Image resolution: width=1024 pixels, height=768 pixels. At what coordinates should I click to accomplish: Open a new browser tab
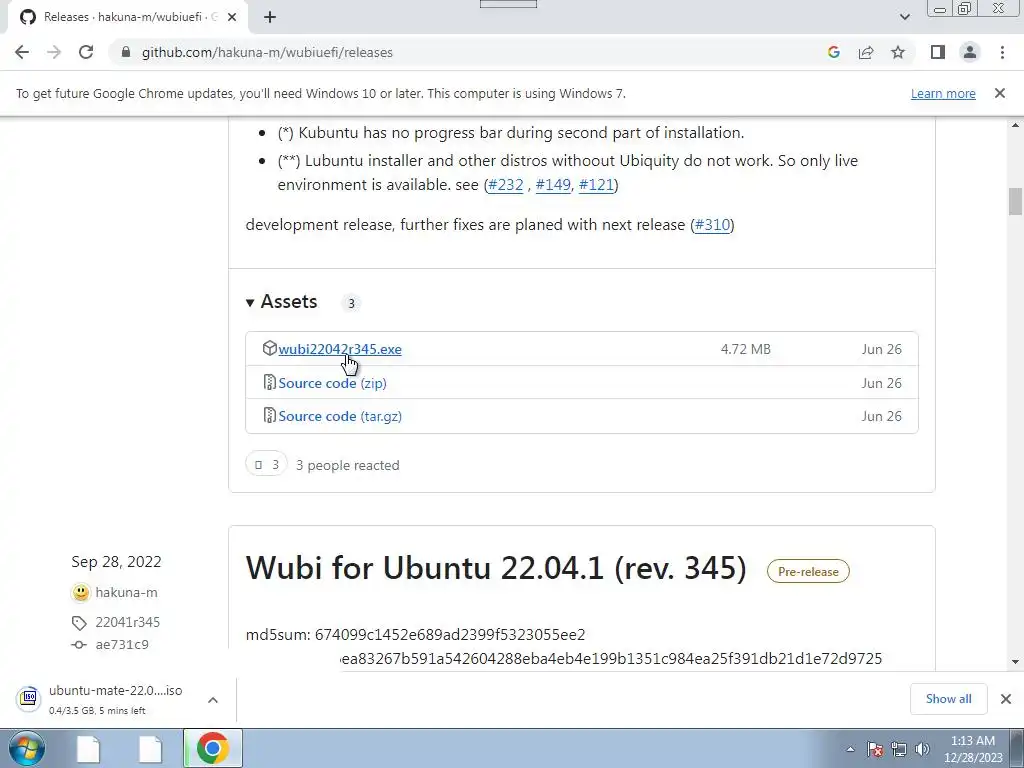pyautogui.click(x=270, y=17)
